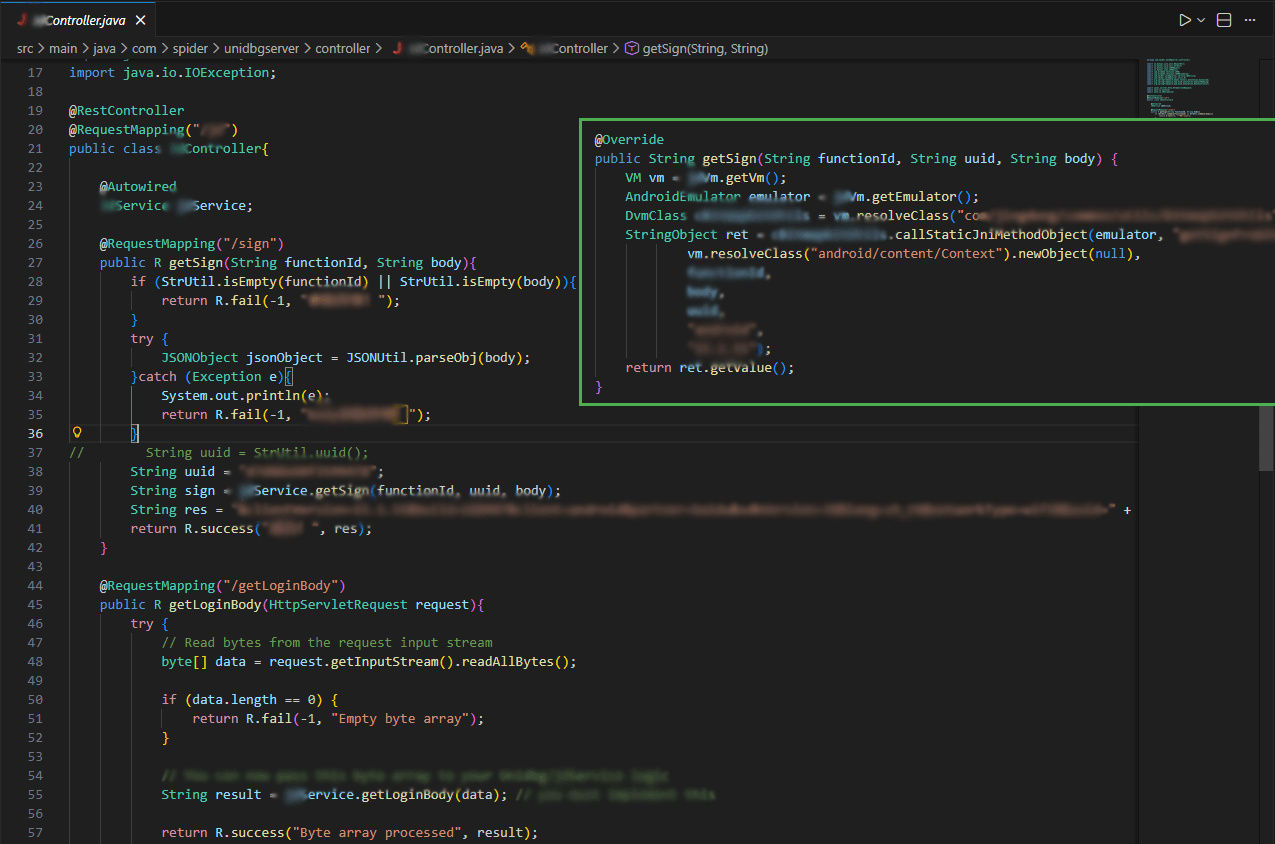Click the method icon before getSign in breadcrumbs
This screenshot has width=1275, height=844.
coord(632,48)
